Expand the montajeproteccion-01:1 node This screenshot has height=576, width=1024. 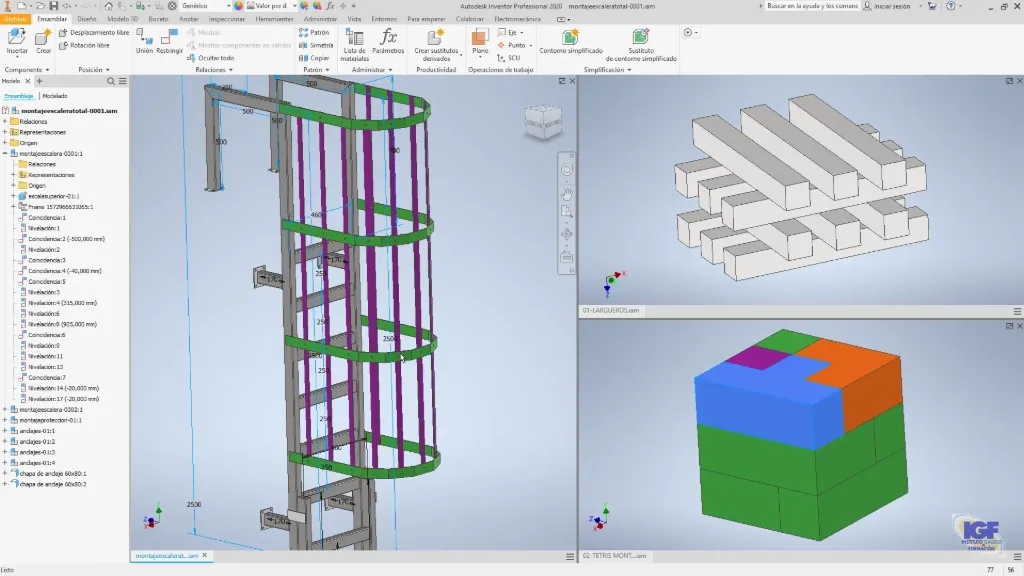[5, 420]
